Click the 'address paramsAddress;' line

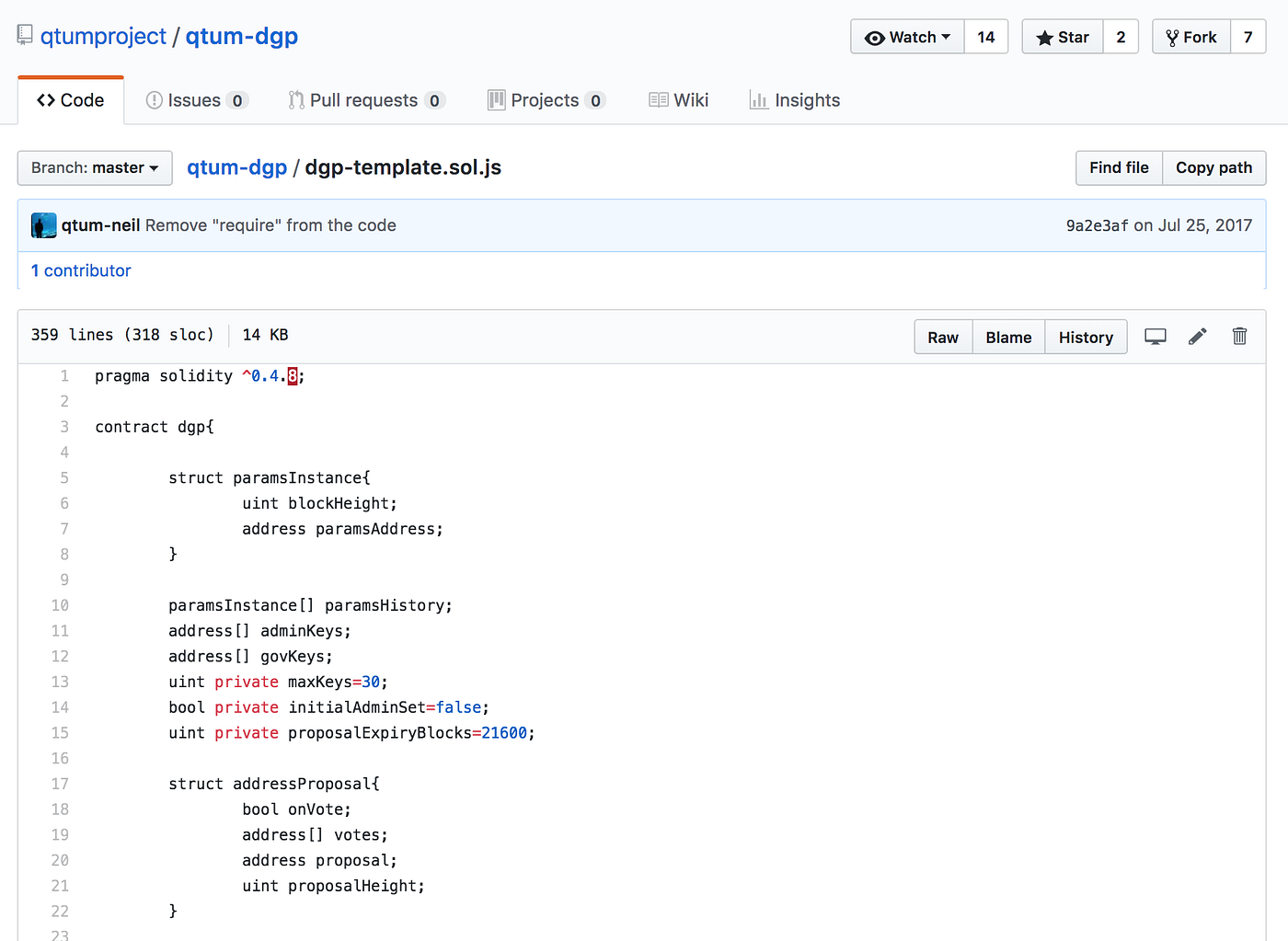pos(343,529)
